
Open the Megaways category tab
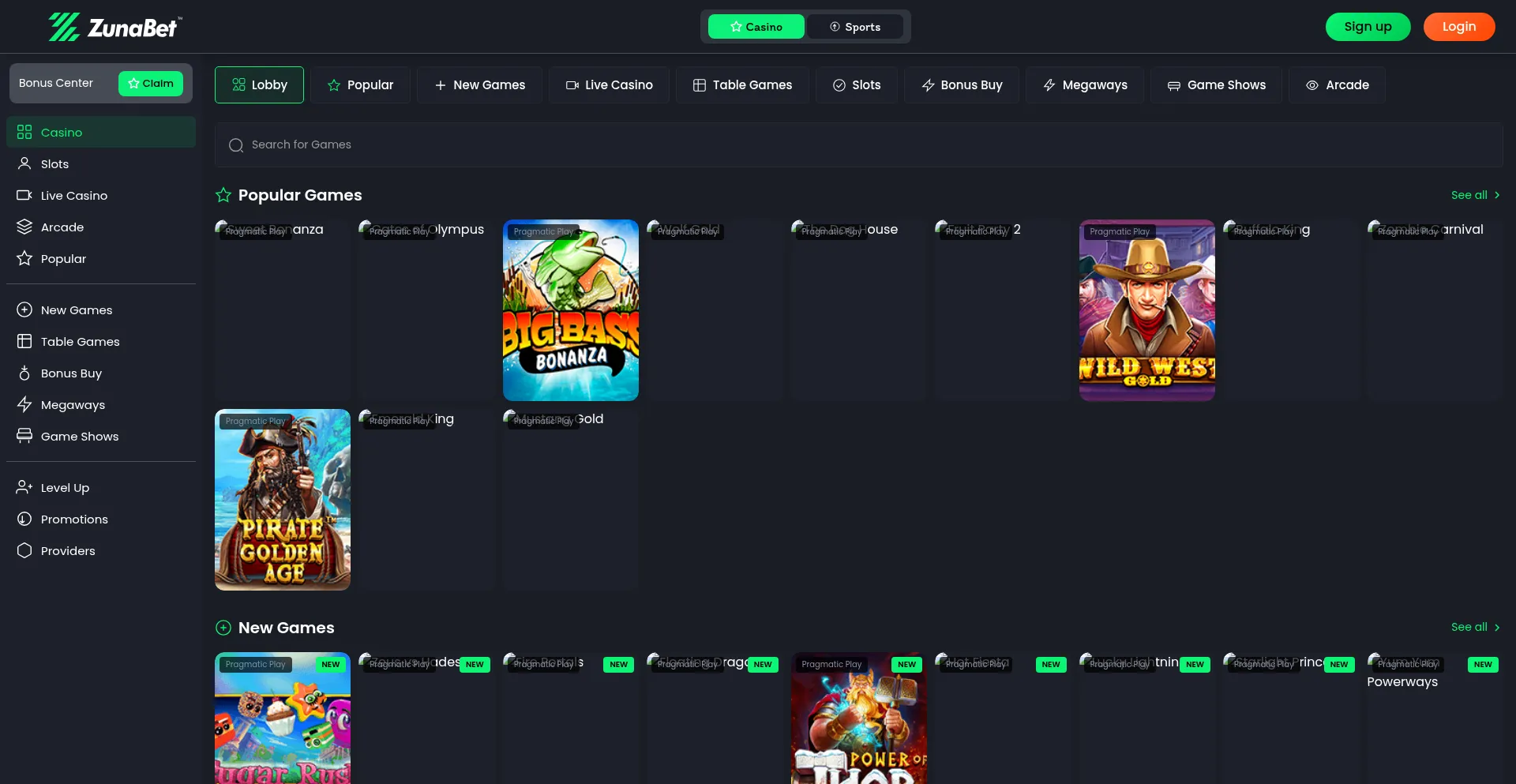tap(1085, 84)
